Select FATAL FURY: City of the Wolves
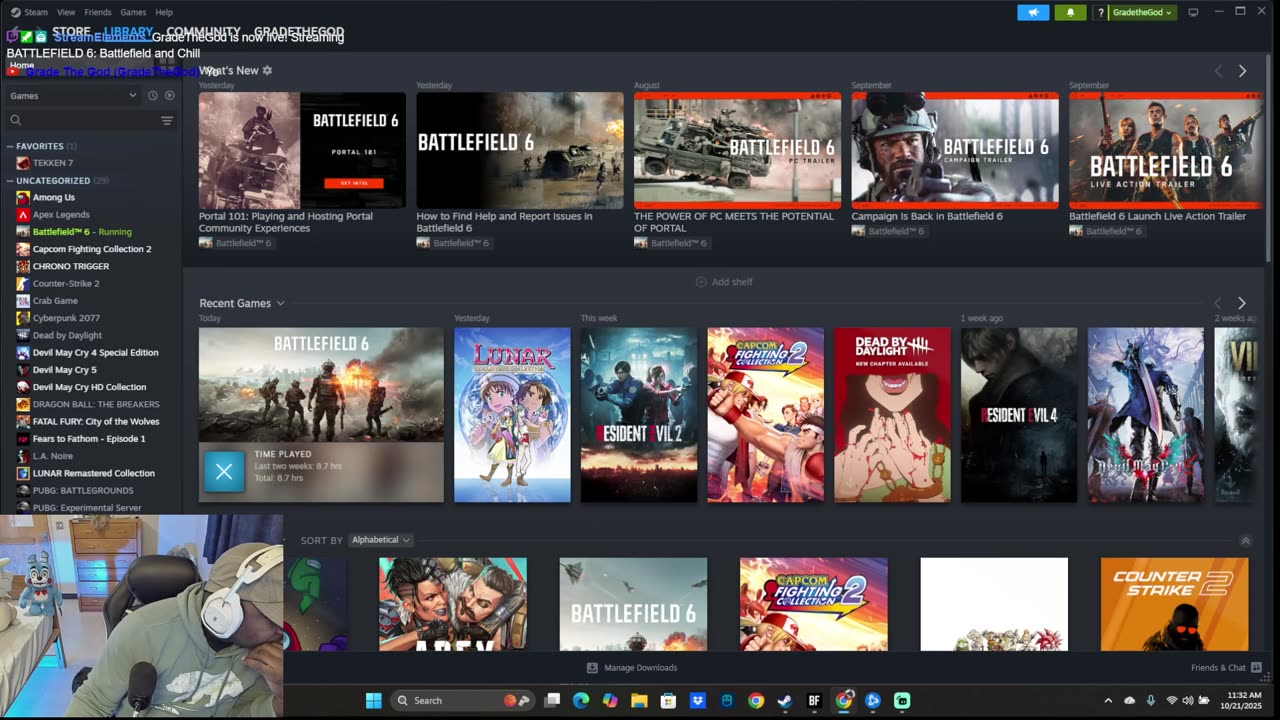 tap(96, 421)
